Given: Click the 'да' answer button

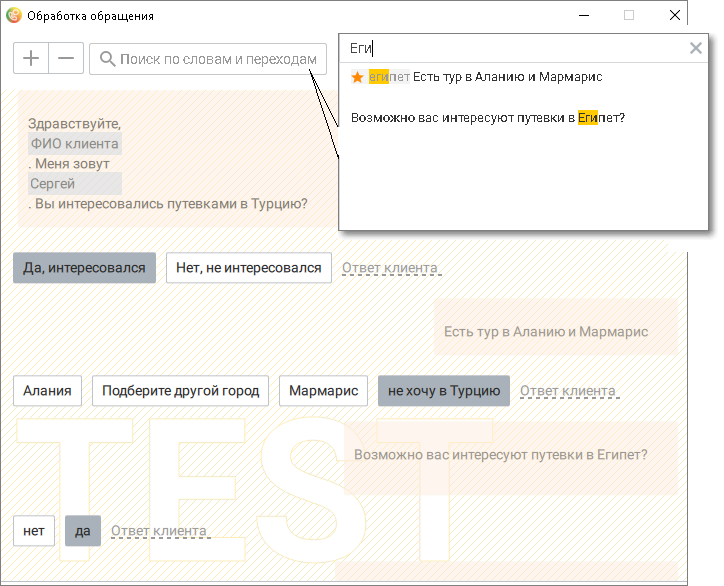Looking at the screenshot, I should [x=83, y=531].
